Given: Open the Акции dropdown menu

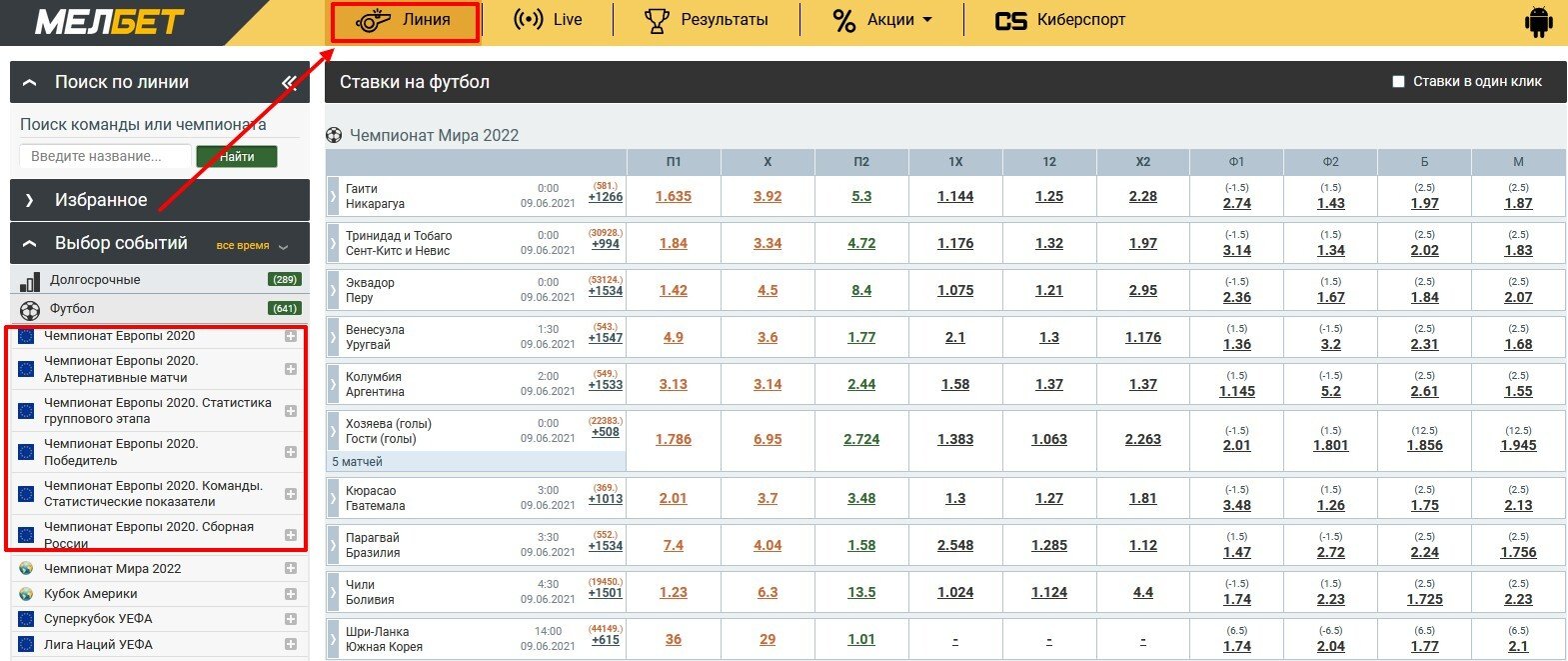Looking at the screenshot, I should (x=882, y=20).
